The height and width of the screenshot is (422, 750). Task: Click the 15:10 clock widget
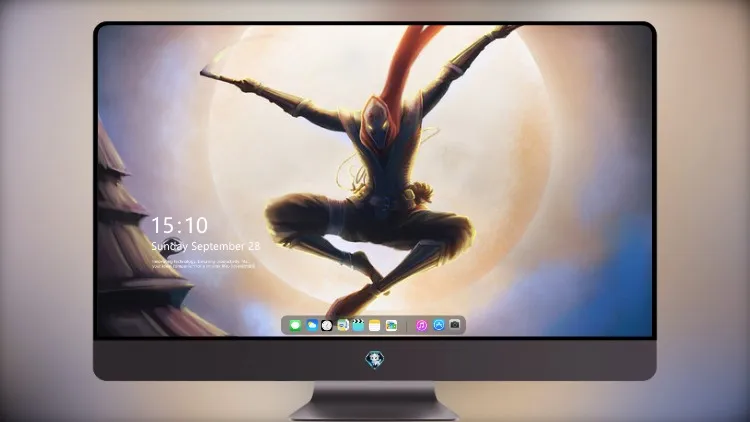(179, 225)
